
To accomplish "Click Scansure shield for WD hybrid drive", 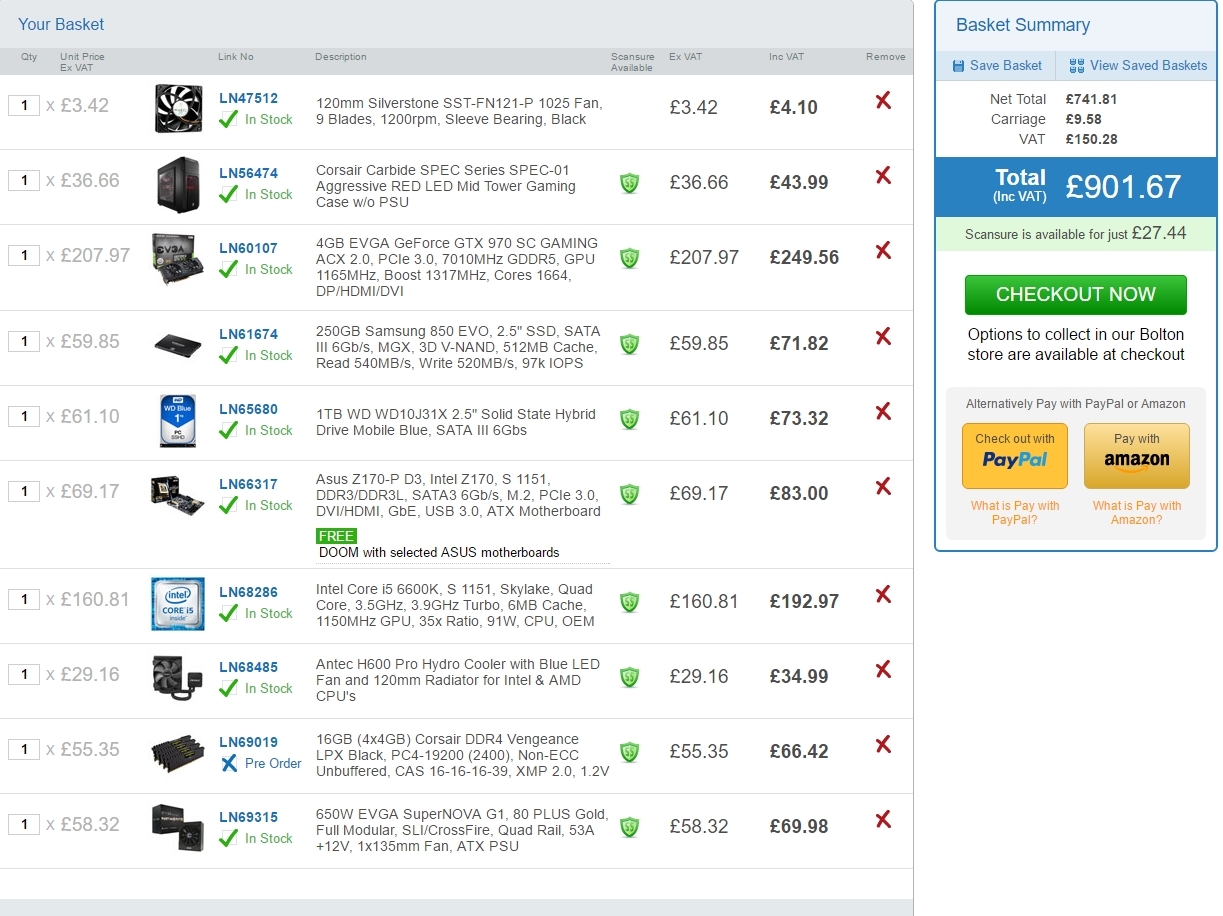I will (629, 419).
